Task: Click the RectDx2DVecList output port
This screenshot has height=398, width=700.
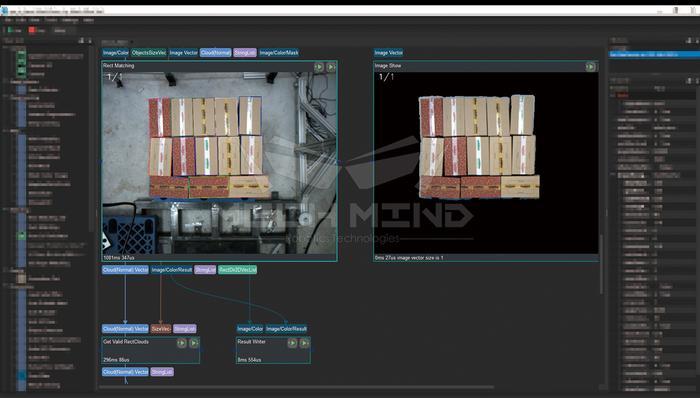Action: 238,270
